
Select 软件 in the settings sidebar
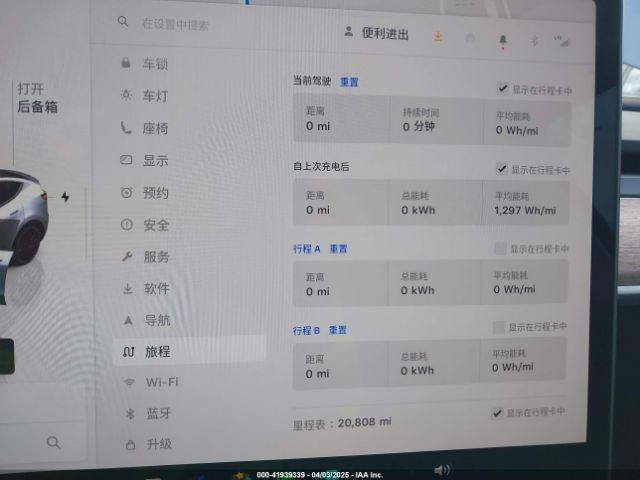click(156, 289)
